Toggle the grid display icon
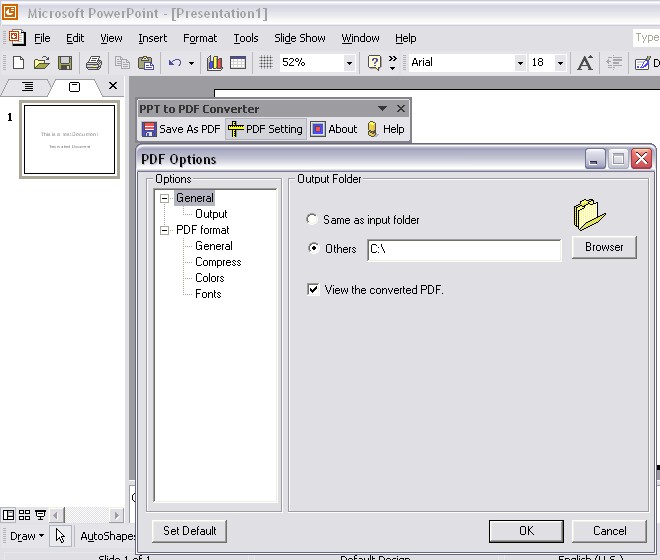This screenshot has height=560, width=660. (x=266, y=62)
